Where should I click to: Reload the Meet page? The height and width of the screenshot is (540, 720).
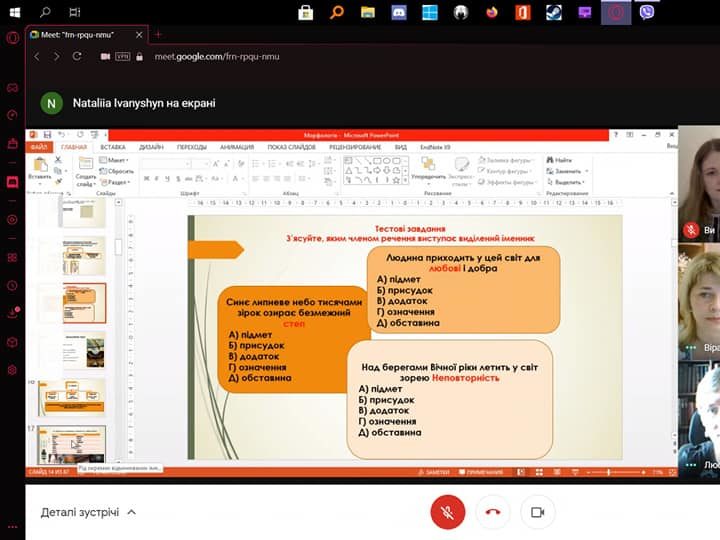(x=79, y=57)
